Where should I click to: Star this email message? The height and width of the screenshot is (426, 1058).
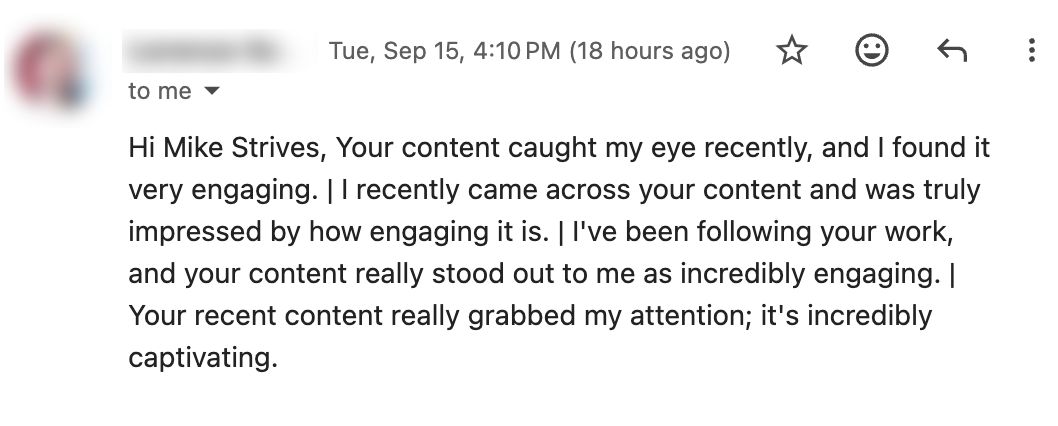tap(792, 51)
